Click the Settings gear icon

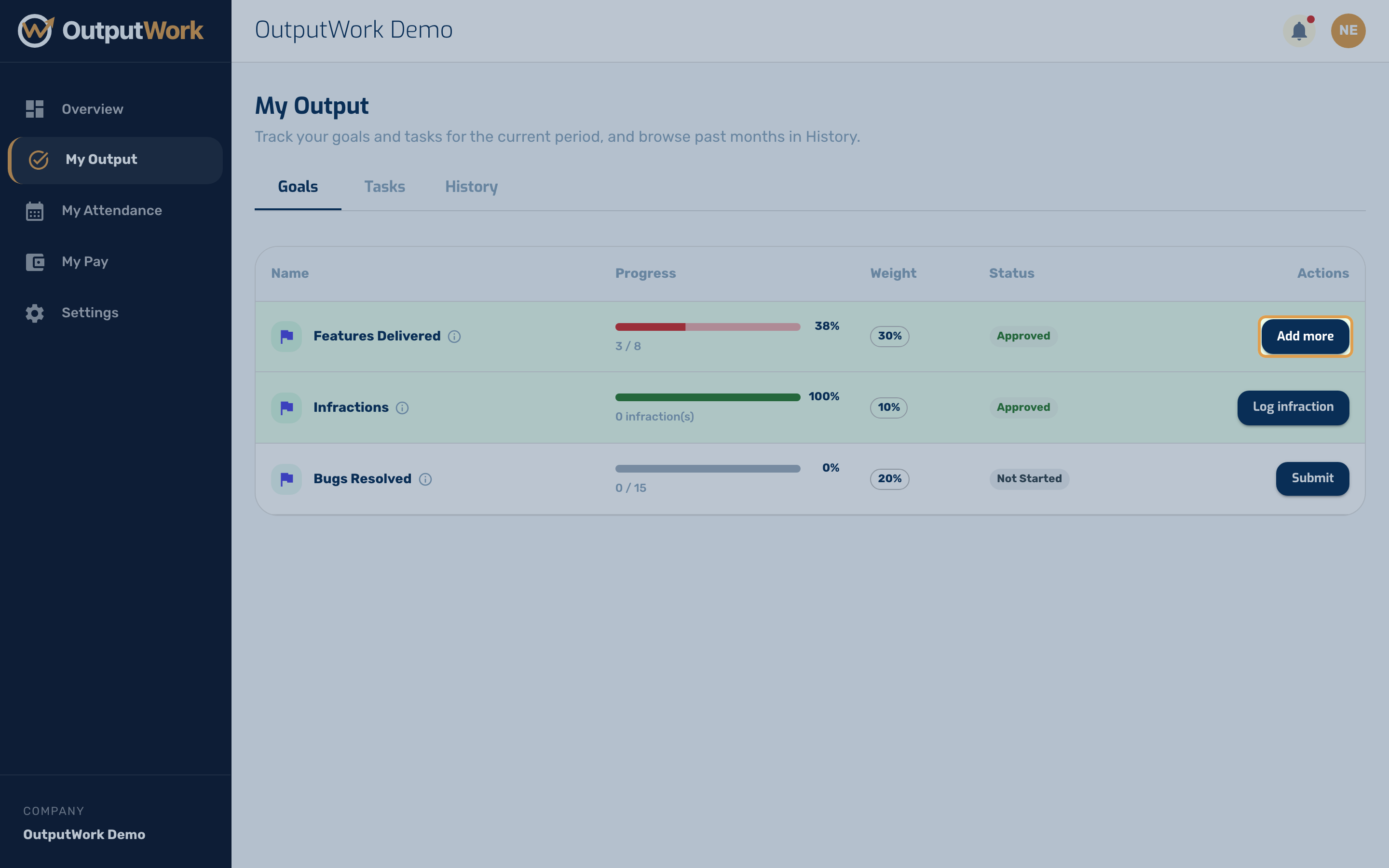34,313
